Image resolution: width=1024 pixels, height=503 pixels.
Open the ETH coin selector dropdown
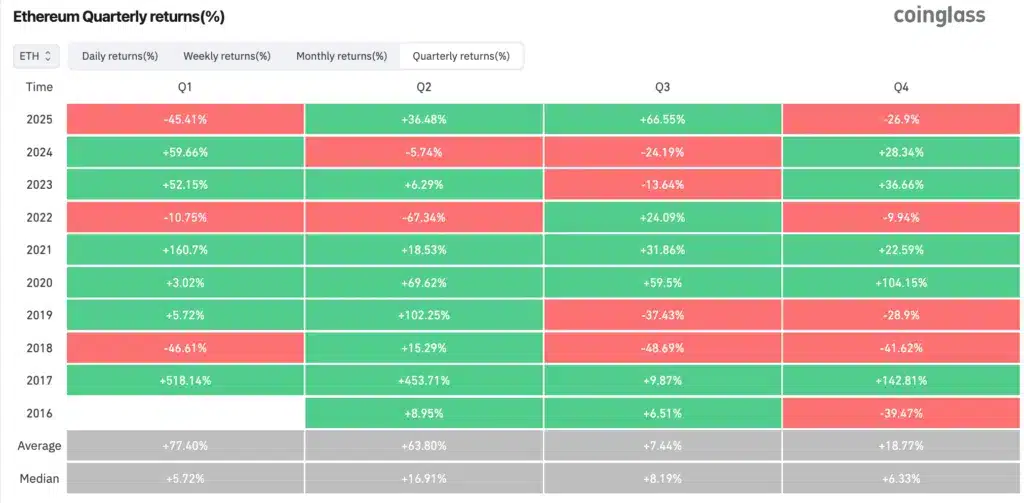pyautogui.click(x=37, y=56)
